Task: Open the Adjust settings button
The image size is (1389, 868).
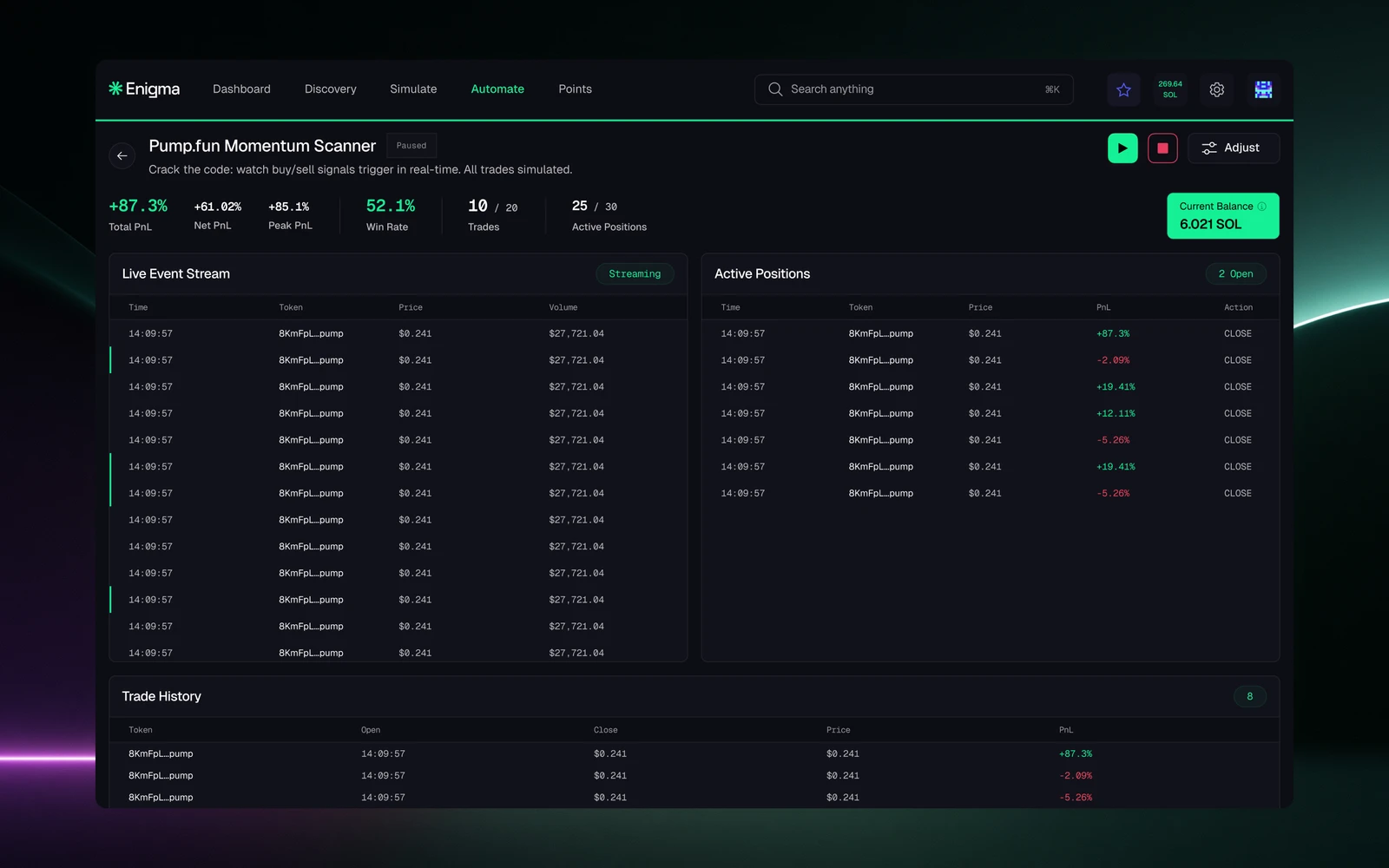Action: [1233, 148]
